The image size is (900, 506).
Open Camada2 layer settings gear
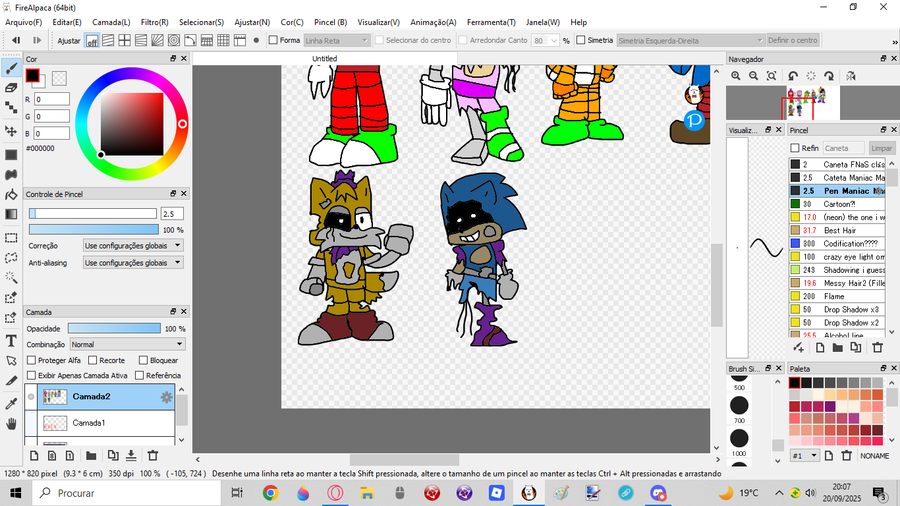(166, 397)
